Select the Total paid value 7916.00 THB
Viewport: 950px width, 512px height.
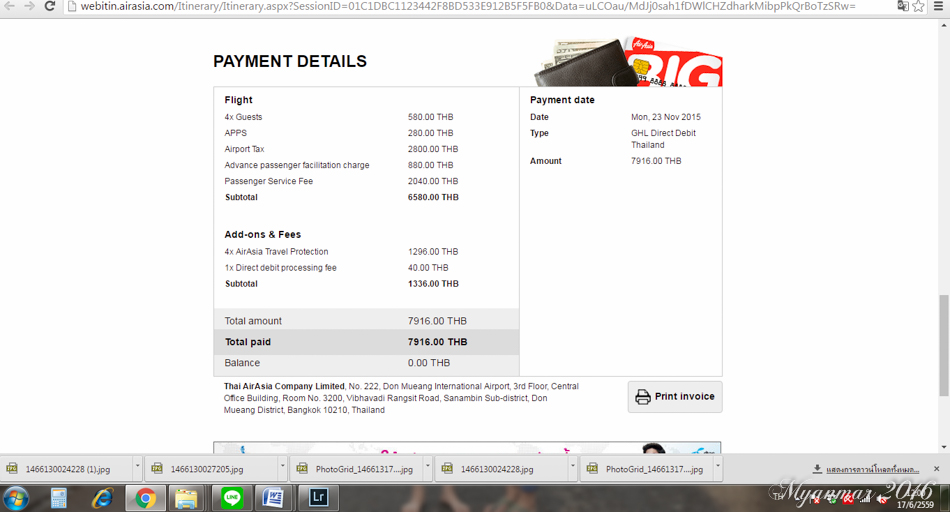pyautogui.click(x=437, y=342)
